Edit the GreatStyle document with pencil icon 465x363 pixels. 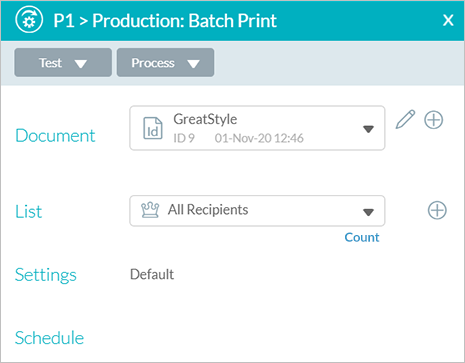pos(405,119)
